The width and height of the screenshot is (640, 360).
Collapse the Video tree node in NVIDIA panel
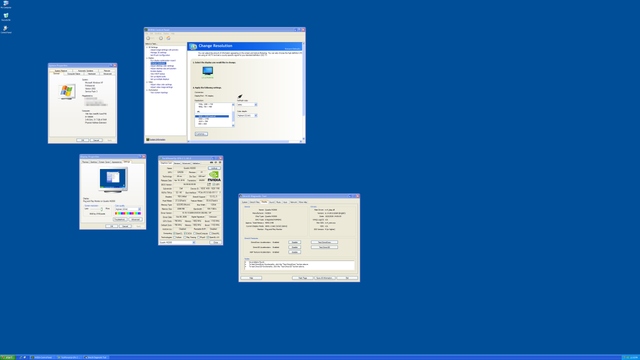point(147,82)
